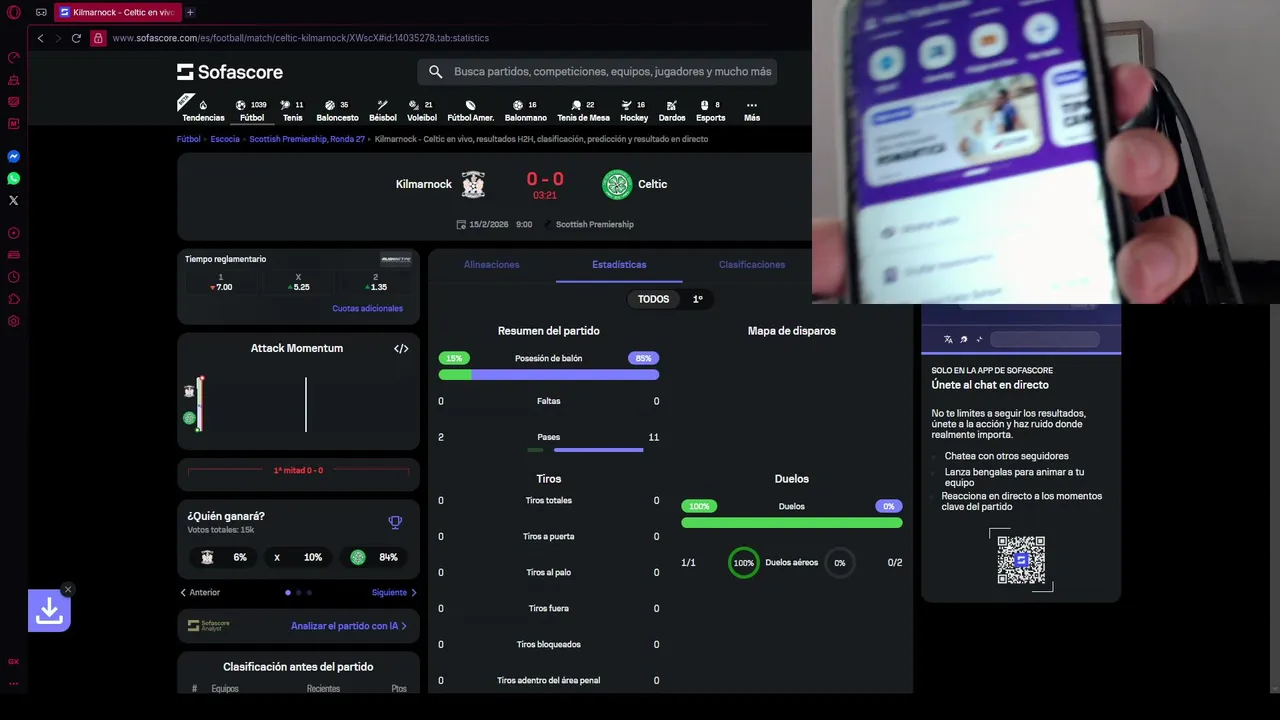Open Cuotas adicionales link
The image size is (1280, 720).
(x=367, y=308)
